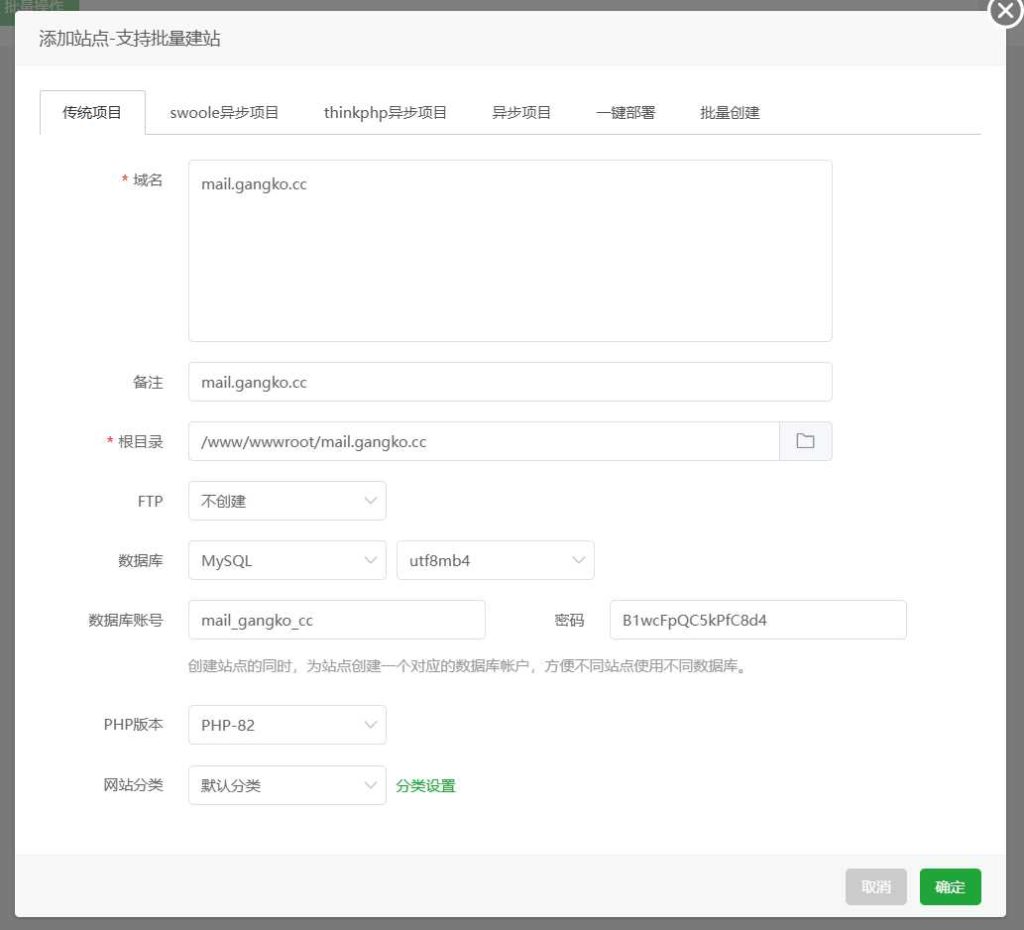Click the 备注 remarks input field

click(x=510, y=382)
